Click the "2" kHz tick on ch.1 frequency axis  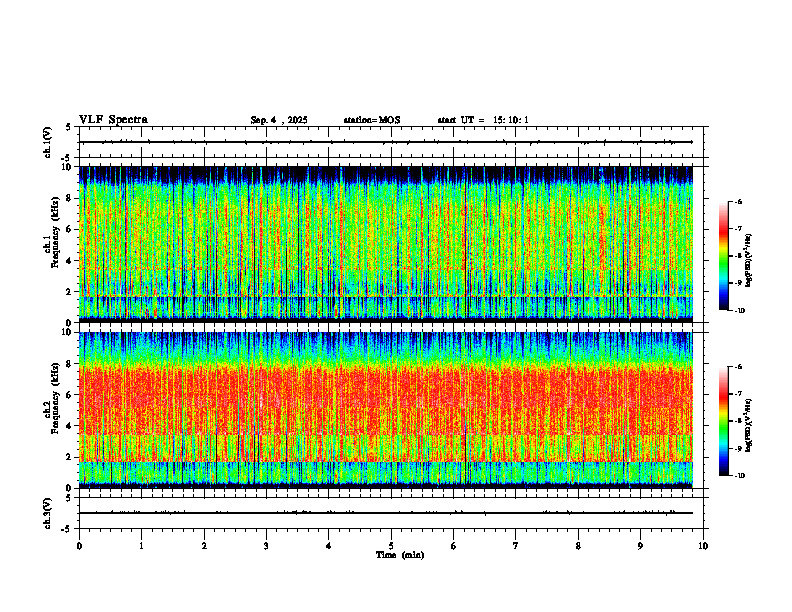pyautogui.click(x=69, y=292)
